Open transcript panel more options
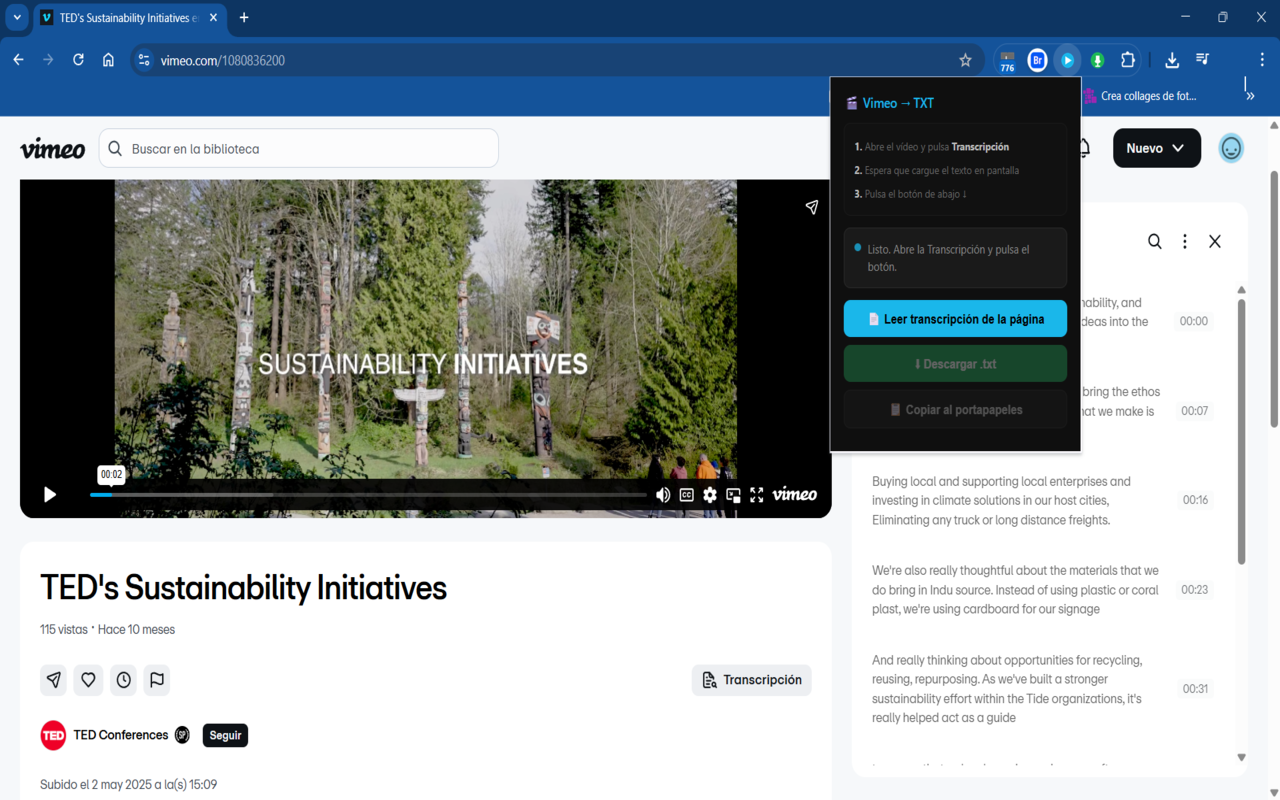 click(x=1185, y=241)
